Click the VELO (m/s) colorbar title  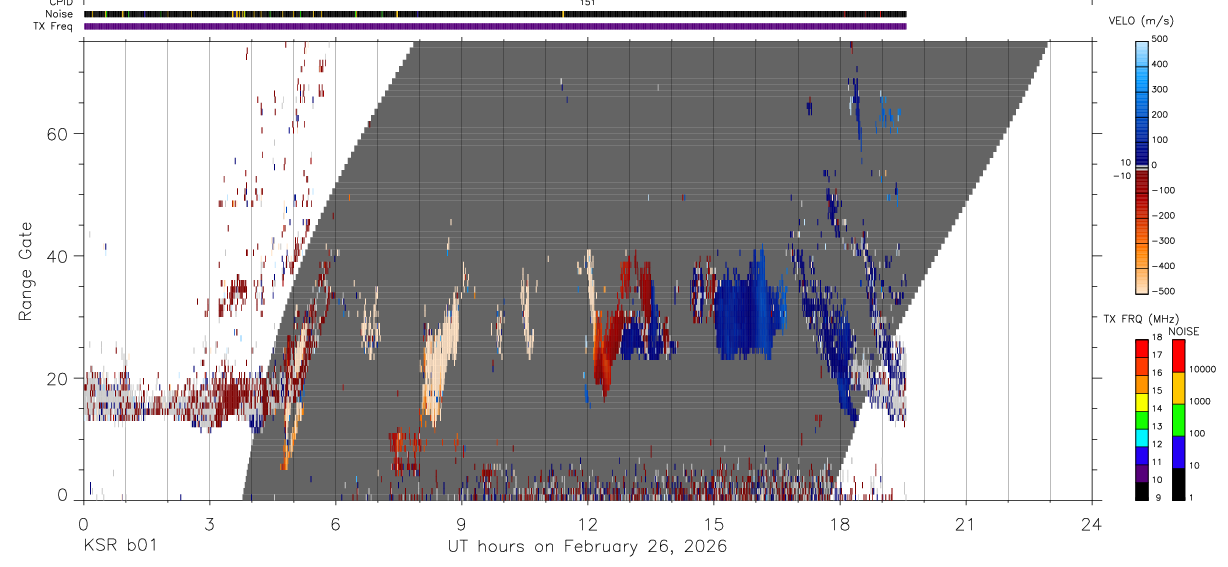1141,20
